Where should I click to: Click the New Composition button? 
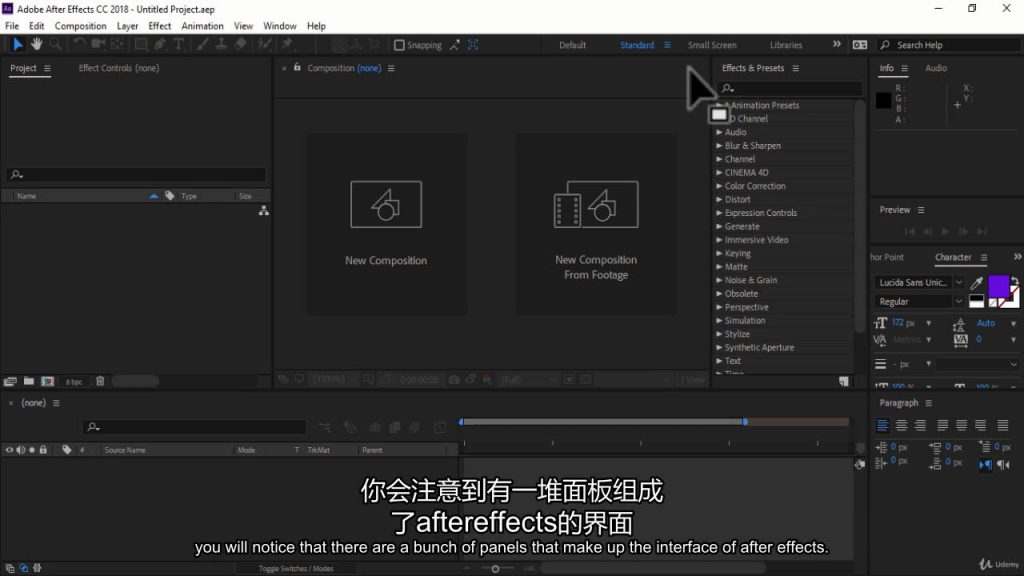(x=386, y=224)
